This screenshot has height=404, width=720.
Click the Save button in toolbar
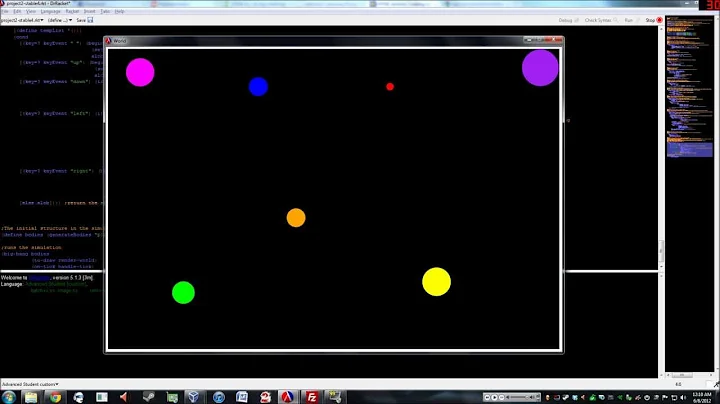coord(84,20)
